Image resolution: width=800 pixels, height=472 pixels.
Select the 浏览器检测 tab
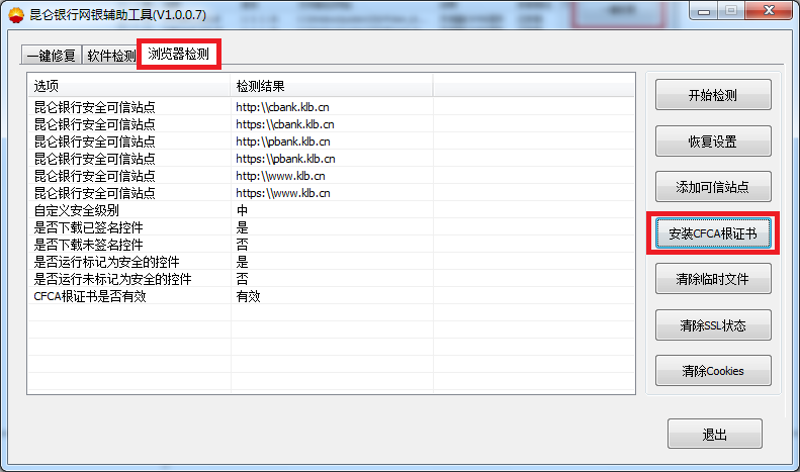[x=178, y=53]
